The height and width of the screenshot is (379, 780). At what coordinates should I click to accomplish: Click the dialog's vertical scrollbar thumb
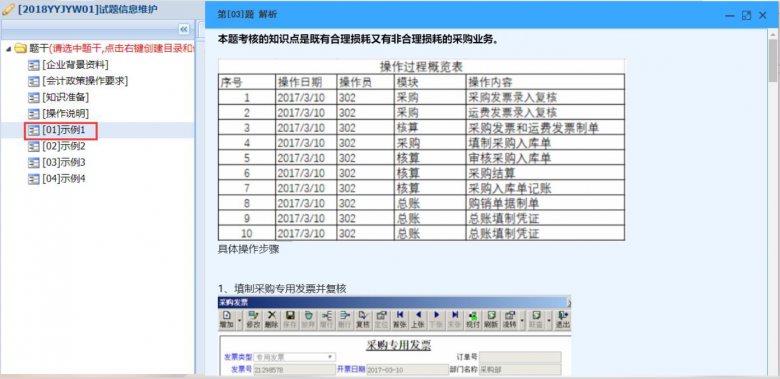(773, 60)
